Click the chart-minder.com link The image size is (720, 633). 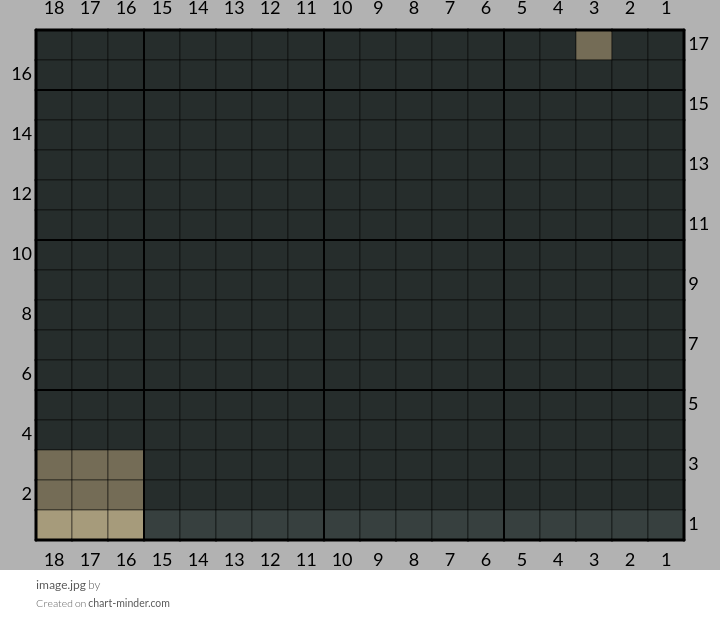tap(129, 603)
